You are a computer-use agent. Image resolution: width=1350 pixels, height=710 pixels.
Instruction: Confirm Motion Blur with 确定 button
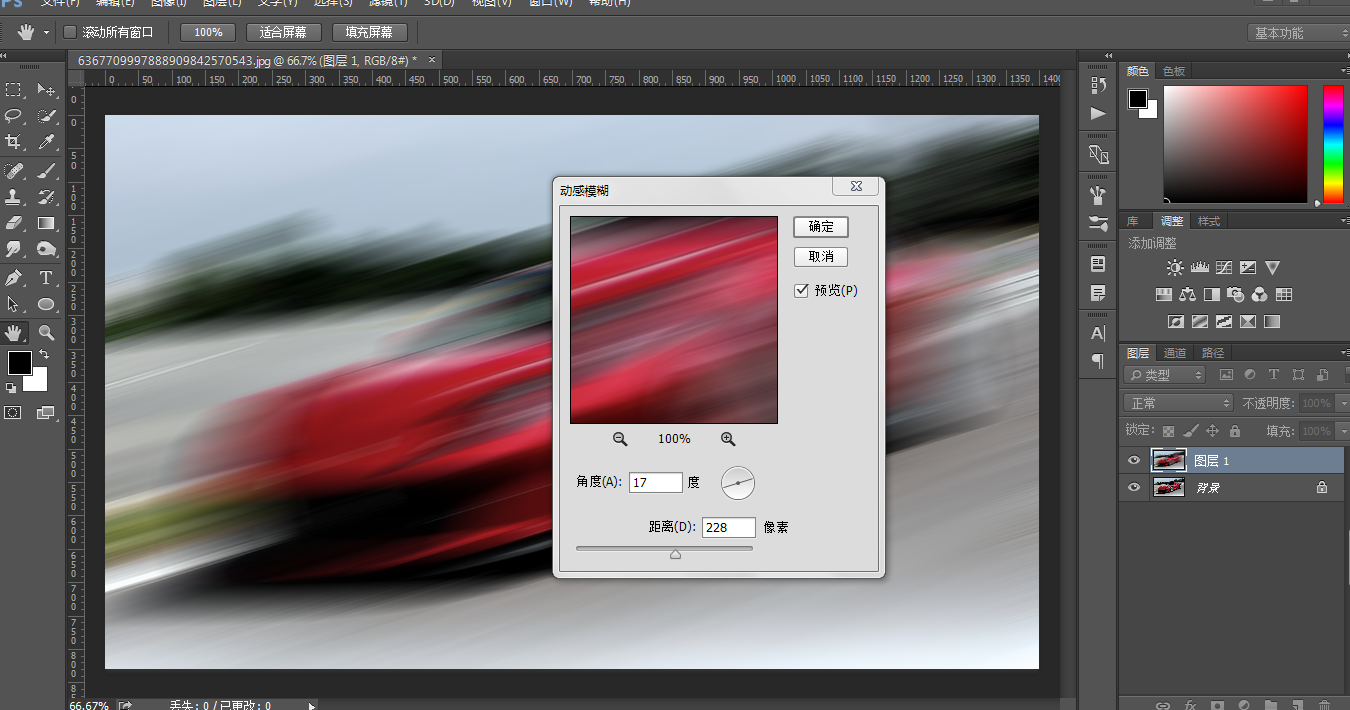pyautogui.click(x=821, y=227)
